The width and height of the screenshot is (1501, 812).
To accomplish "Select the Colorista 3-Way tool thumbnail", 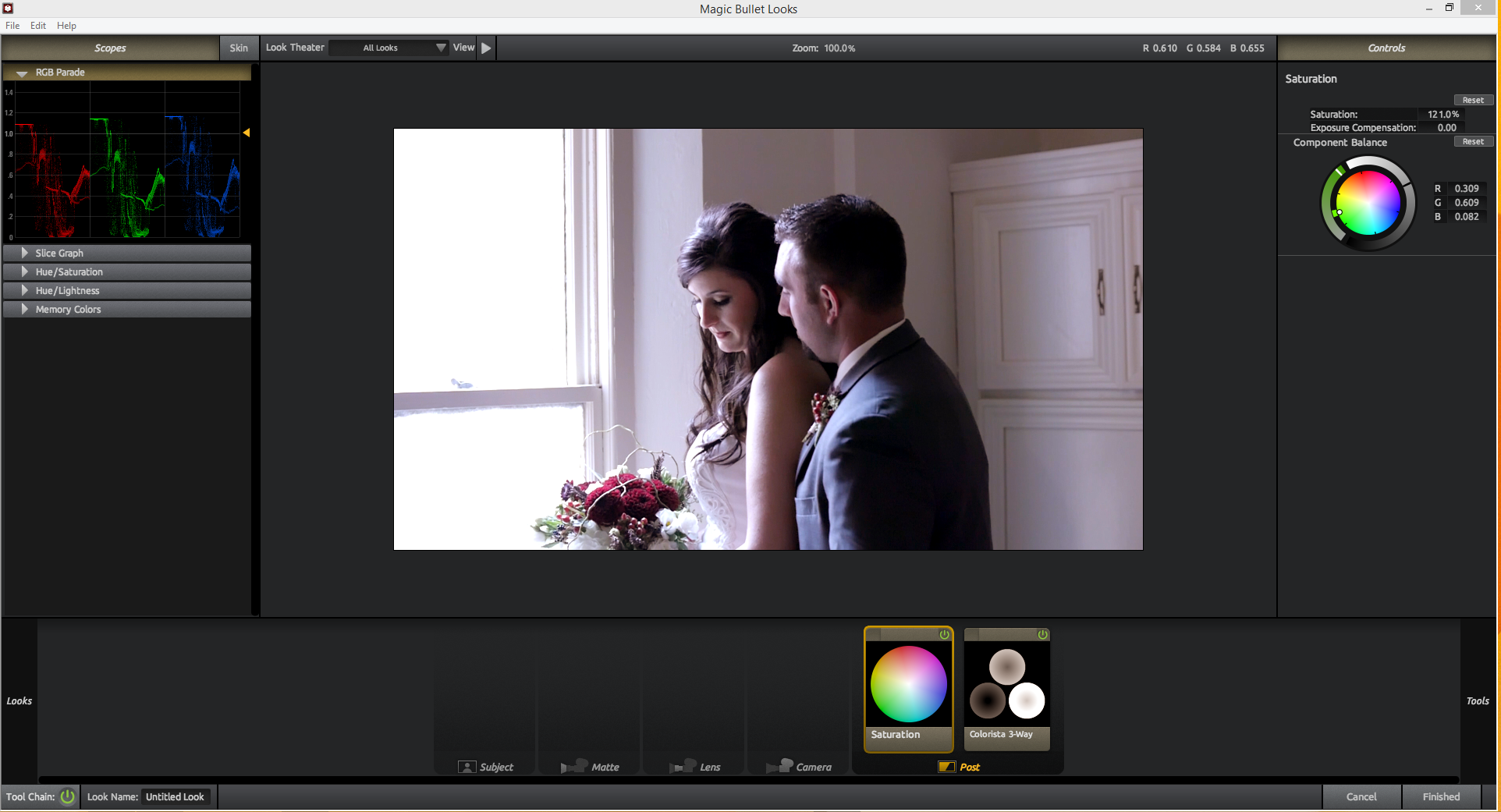I will click(x=1006, y=689).
